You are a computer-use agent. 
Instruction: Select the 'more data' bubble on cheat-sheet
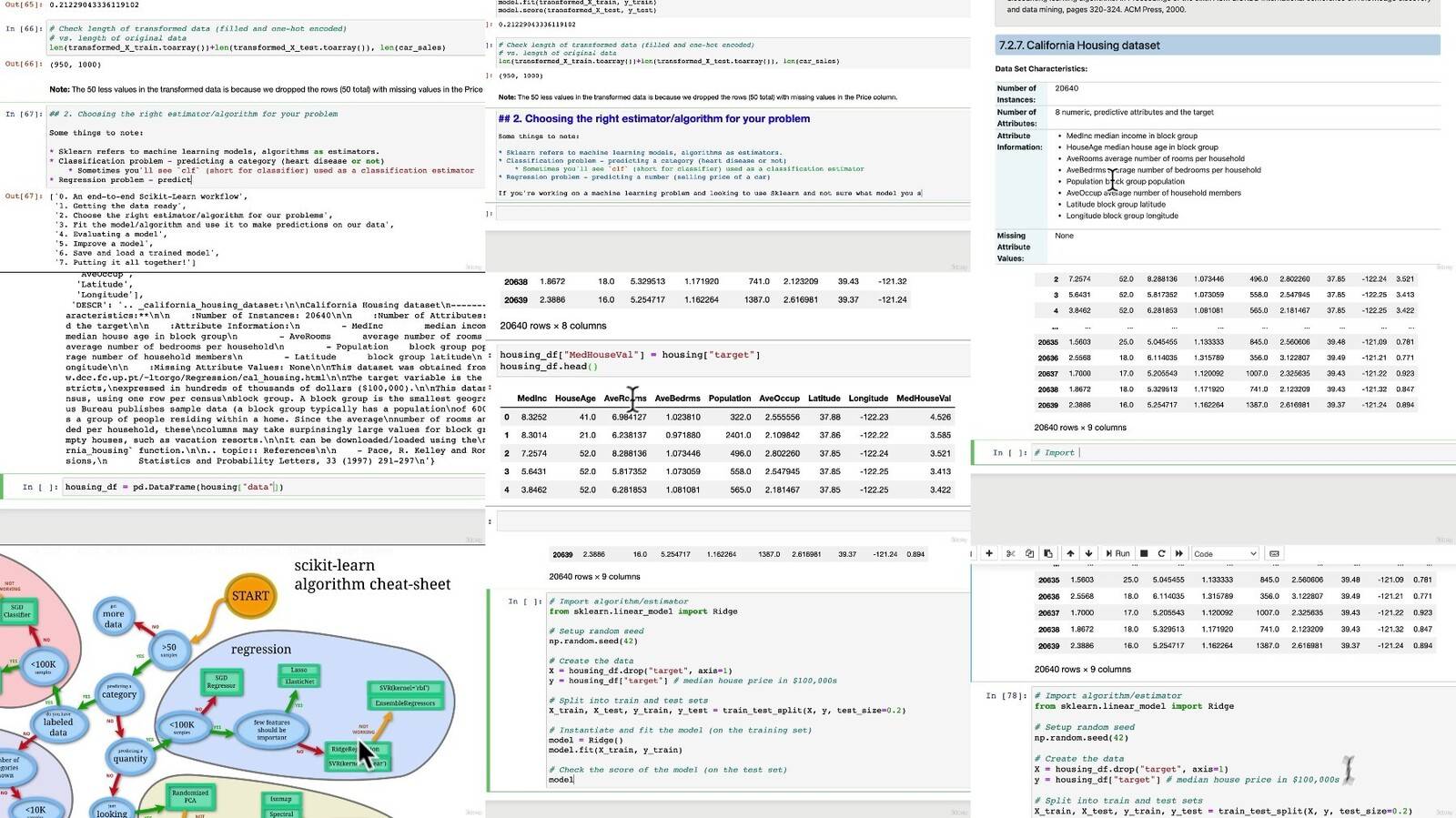113,618
